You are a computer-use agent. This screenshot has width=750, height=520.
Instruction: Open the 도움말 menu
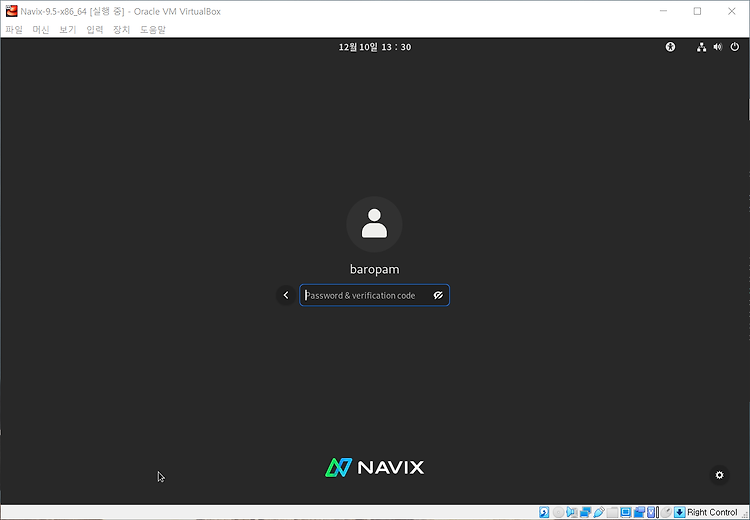[153, 30]
